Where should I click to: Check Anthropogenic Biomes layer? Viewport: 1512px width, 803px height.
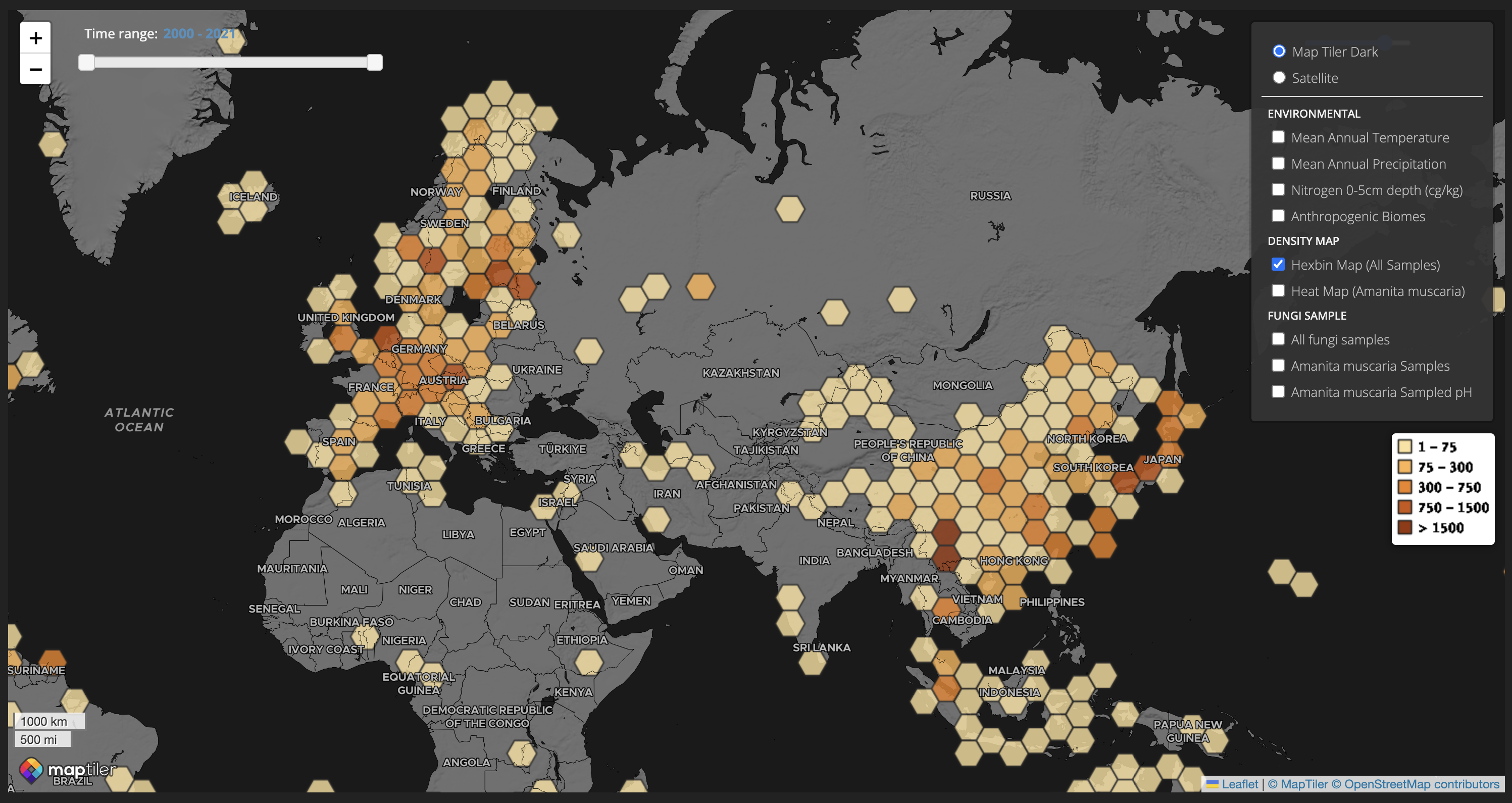1278,216
